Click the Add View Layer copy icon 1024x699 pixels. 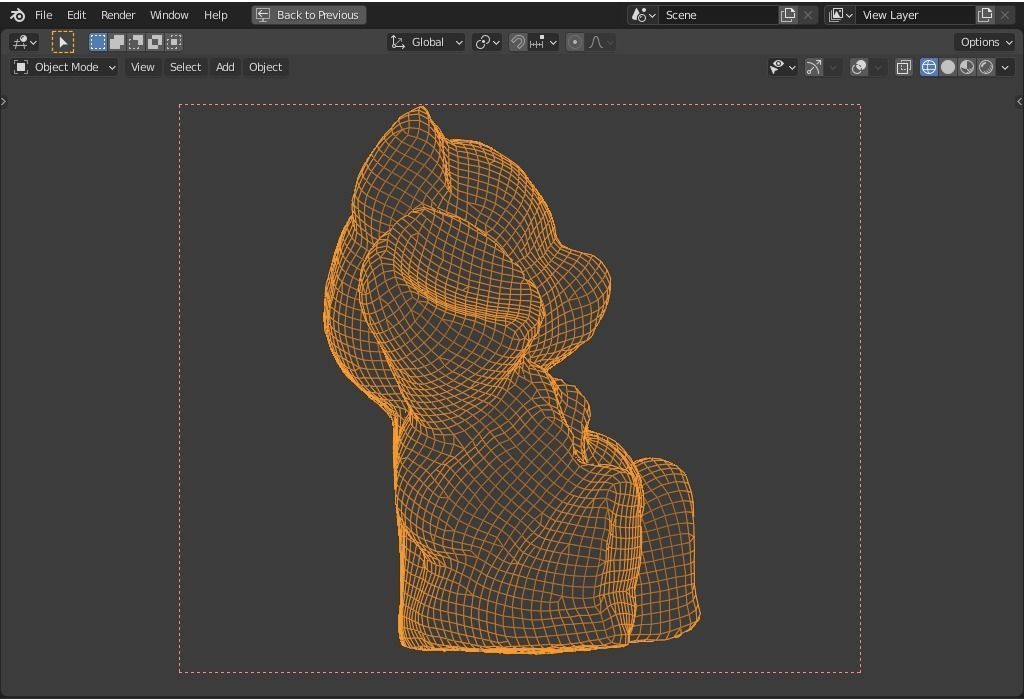(985, 15)
